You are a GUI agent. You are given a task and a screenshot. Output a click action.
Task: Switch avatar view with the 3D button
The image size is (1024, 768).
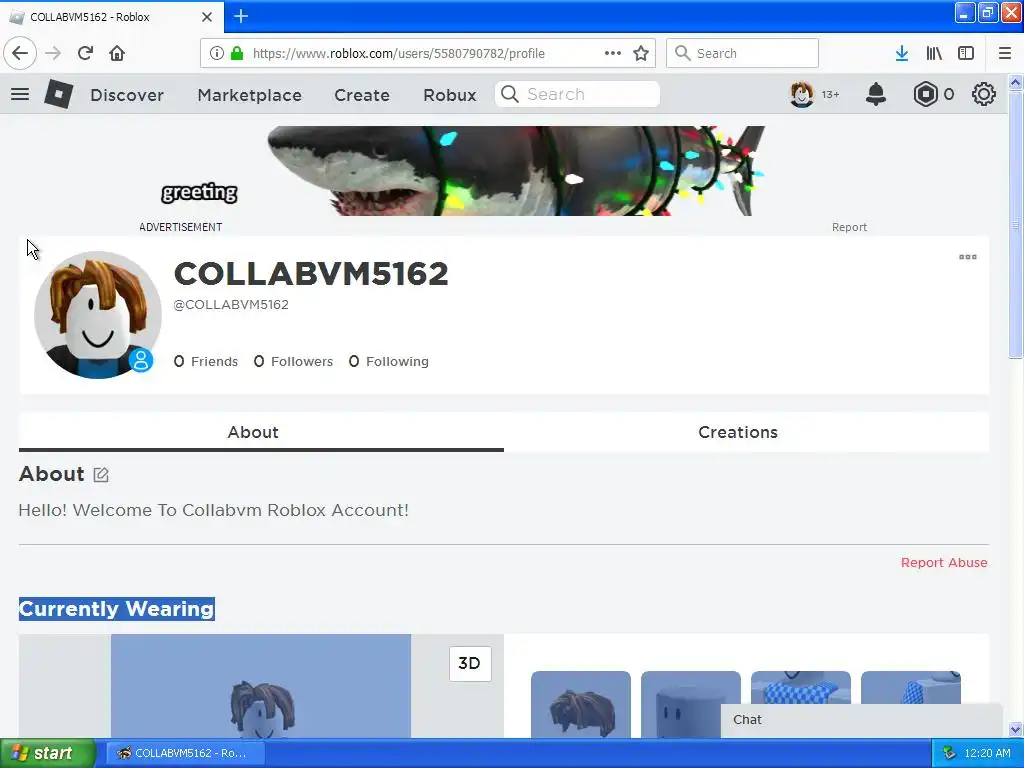pyautogui.click(x=470, y=664)
